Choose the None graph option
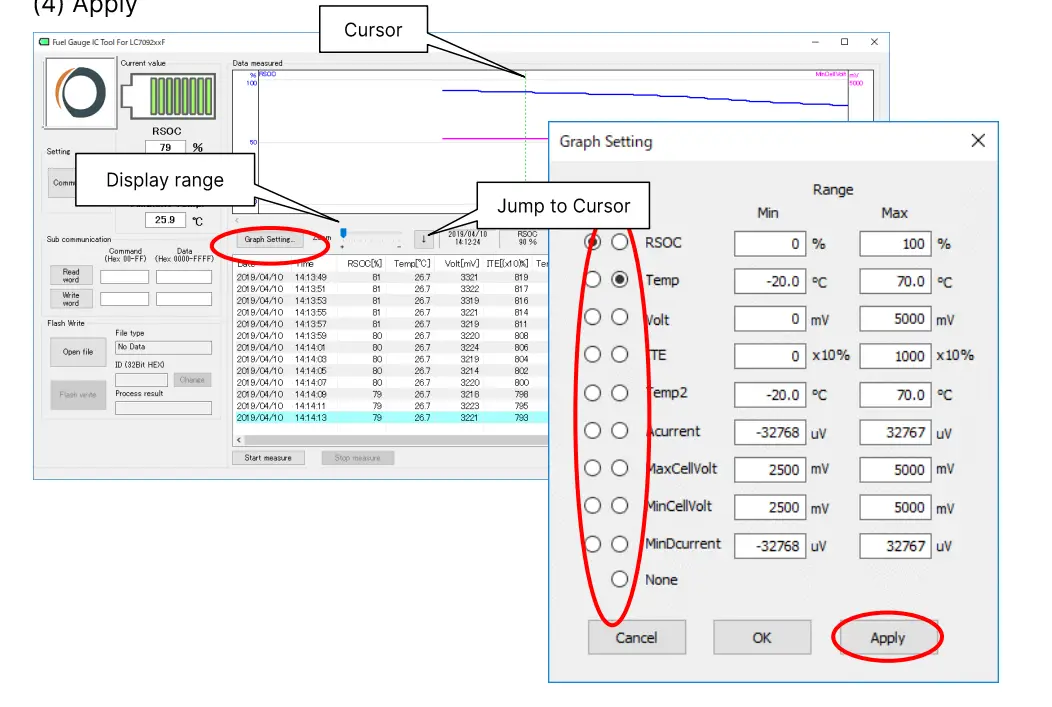The height and width of the screenshot is (707, 1052). coord(619,578)
